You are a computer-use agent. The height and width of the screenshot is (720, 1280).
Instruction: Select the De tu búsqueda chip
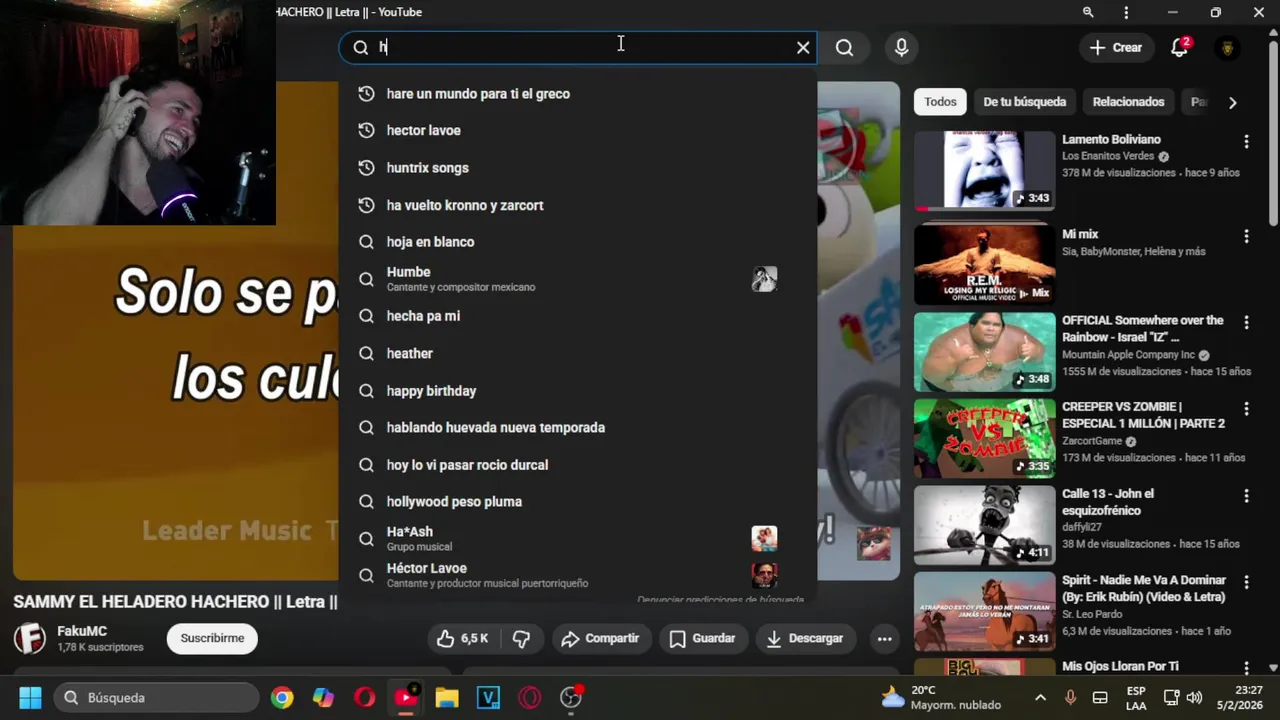[x=1024, y=102]
